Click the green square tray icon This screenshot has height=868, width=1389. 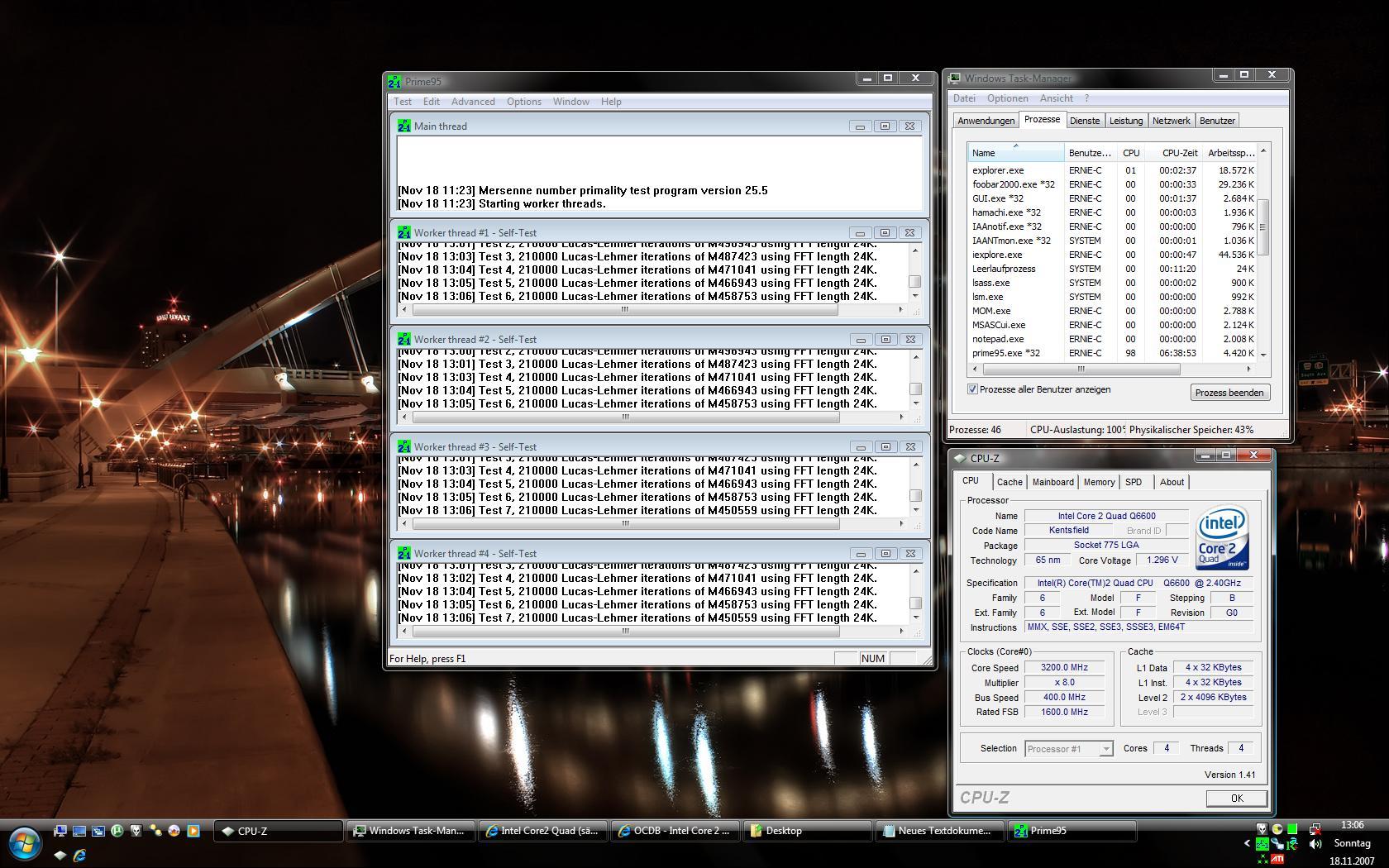pos(1292,829)
